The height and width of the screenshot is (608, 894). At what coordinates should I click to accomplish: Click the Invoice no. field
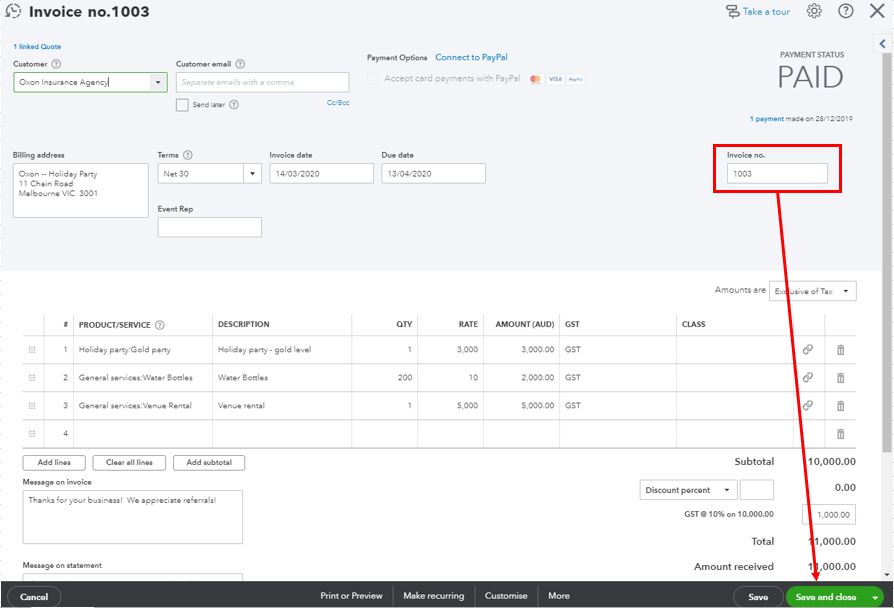(777, 174)
